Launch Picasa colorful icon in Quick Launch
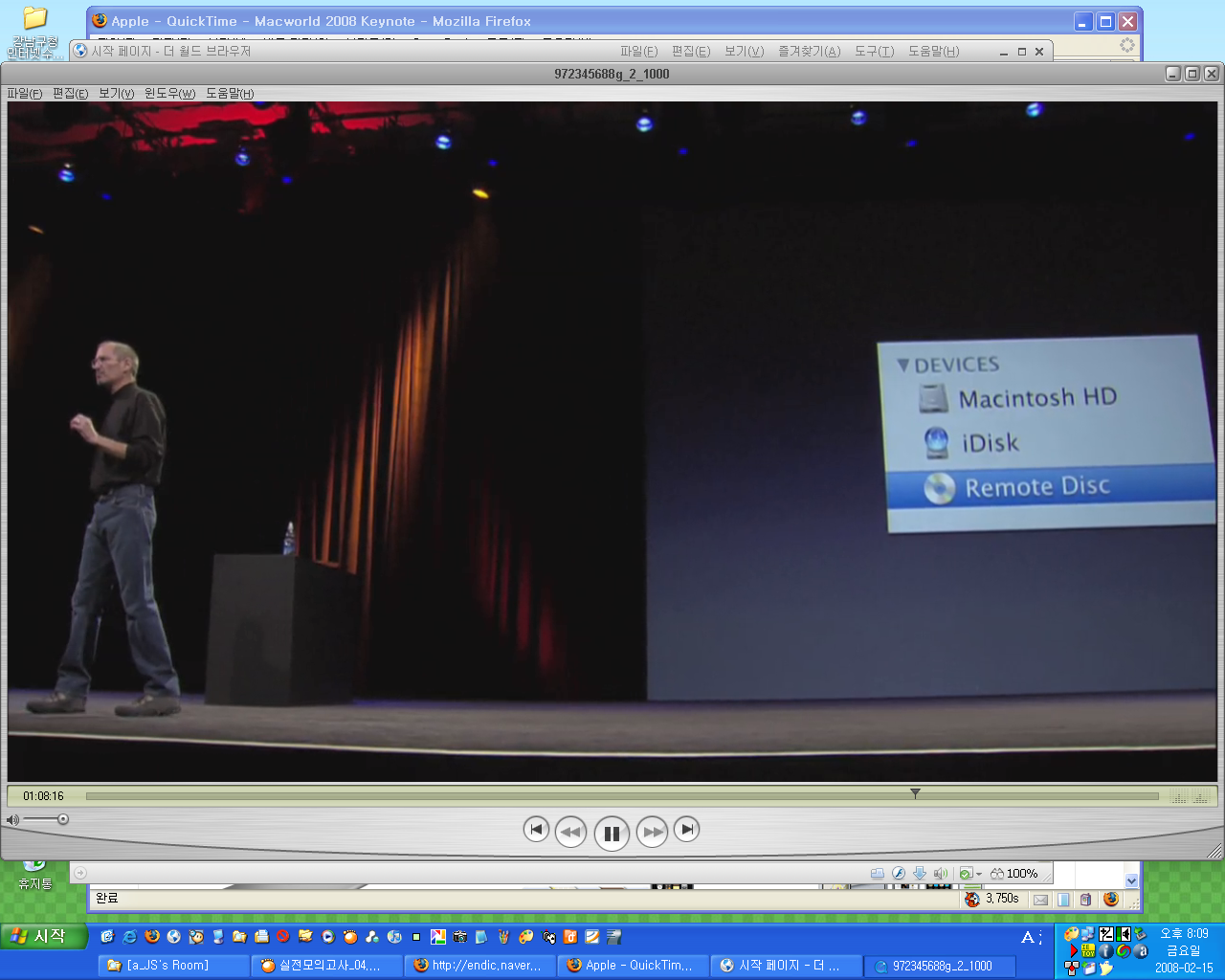This screenshot has height=980, width=1225. 437,937
